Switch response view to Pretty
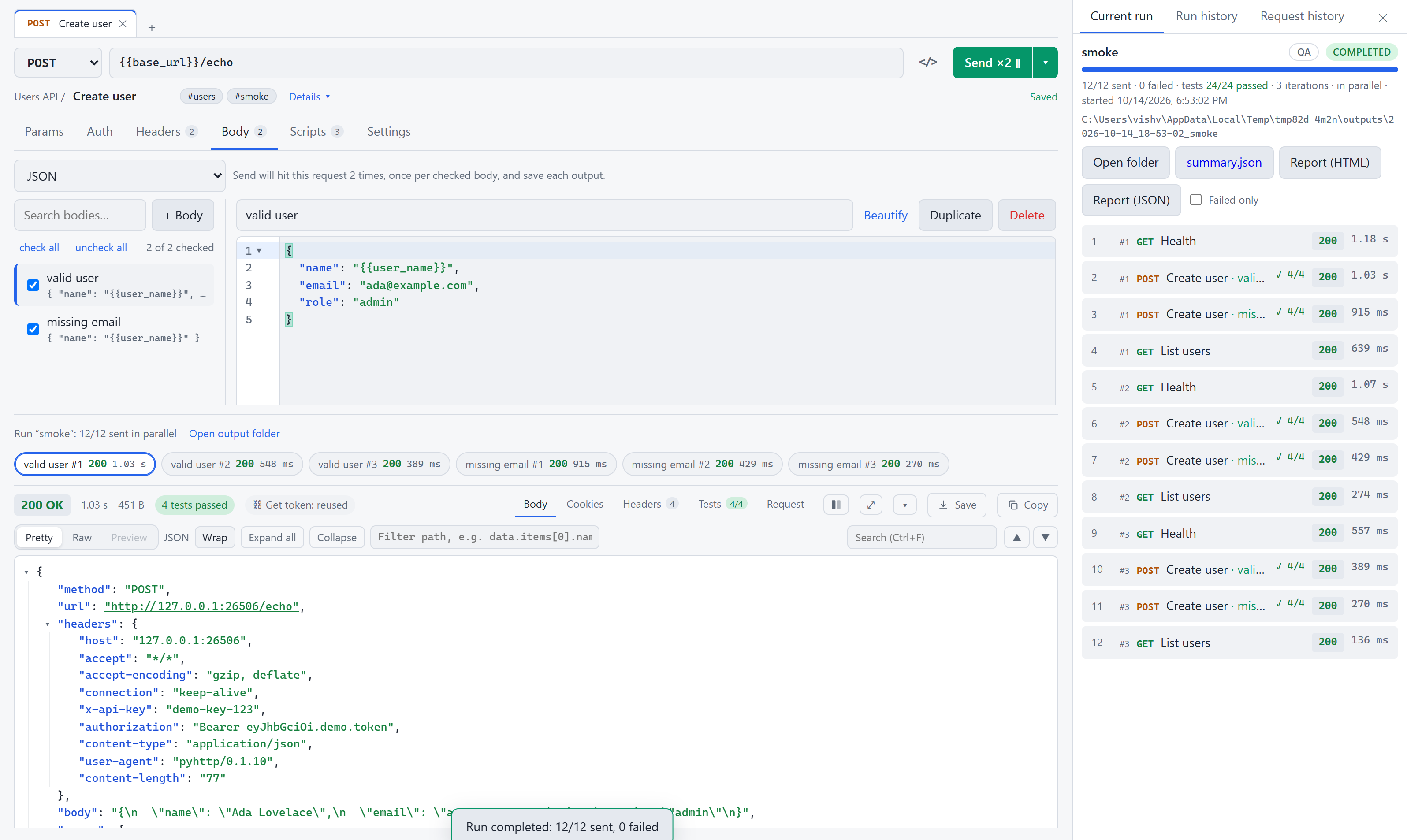 tap(39, 537)
